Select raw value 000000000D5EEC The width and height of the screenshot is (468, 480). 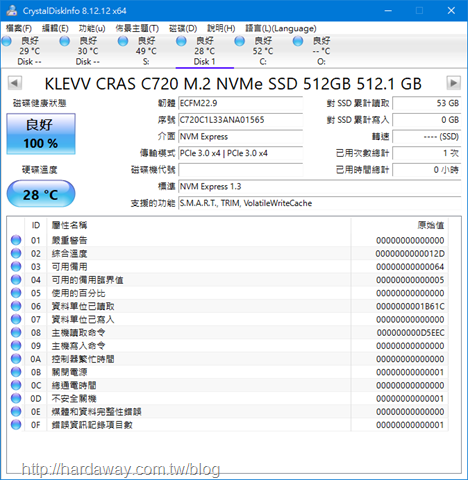point(411,333)
